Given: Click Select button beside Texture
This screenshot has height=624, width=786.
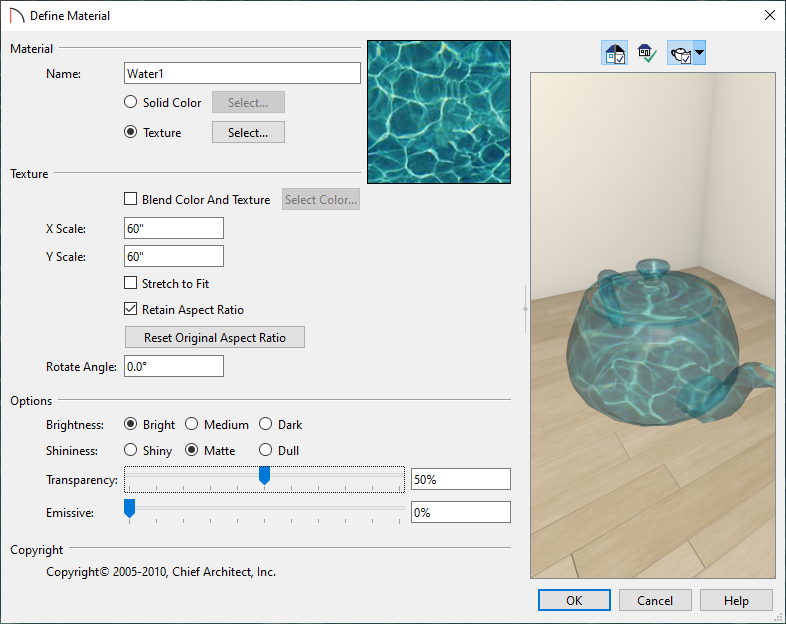Looking at the screenshot, I should [x=248, y=132].
